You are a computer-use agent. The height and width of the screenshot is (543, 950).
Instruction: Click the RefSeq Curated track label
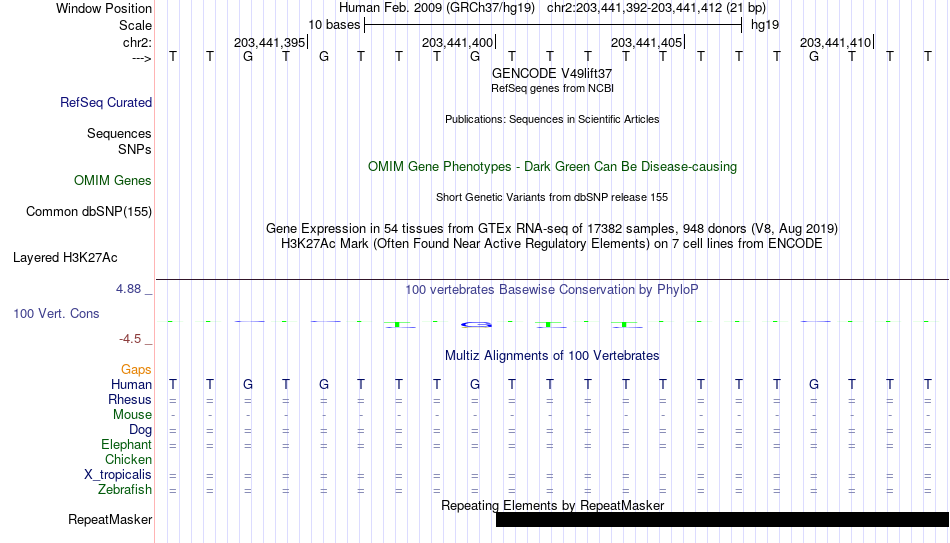106,102
